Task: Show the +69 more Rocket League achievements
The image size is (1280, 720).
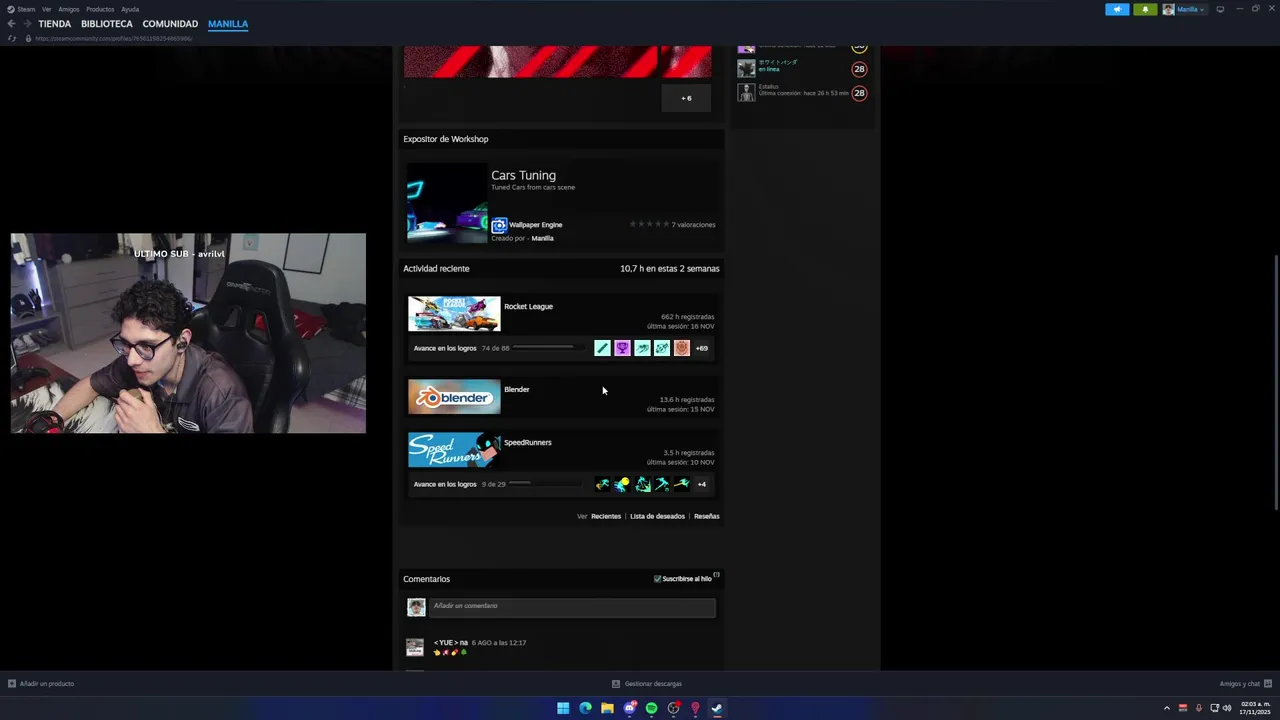Action: 701,348
